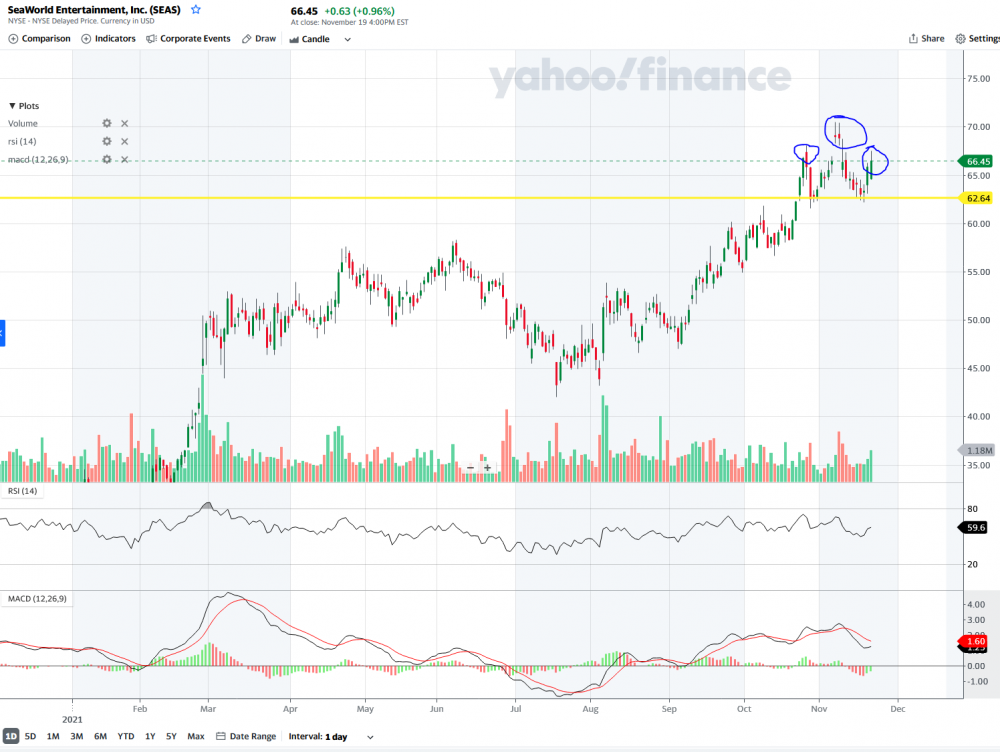
Task: Open the Comparison tool
Action: point(40,39)
